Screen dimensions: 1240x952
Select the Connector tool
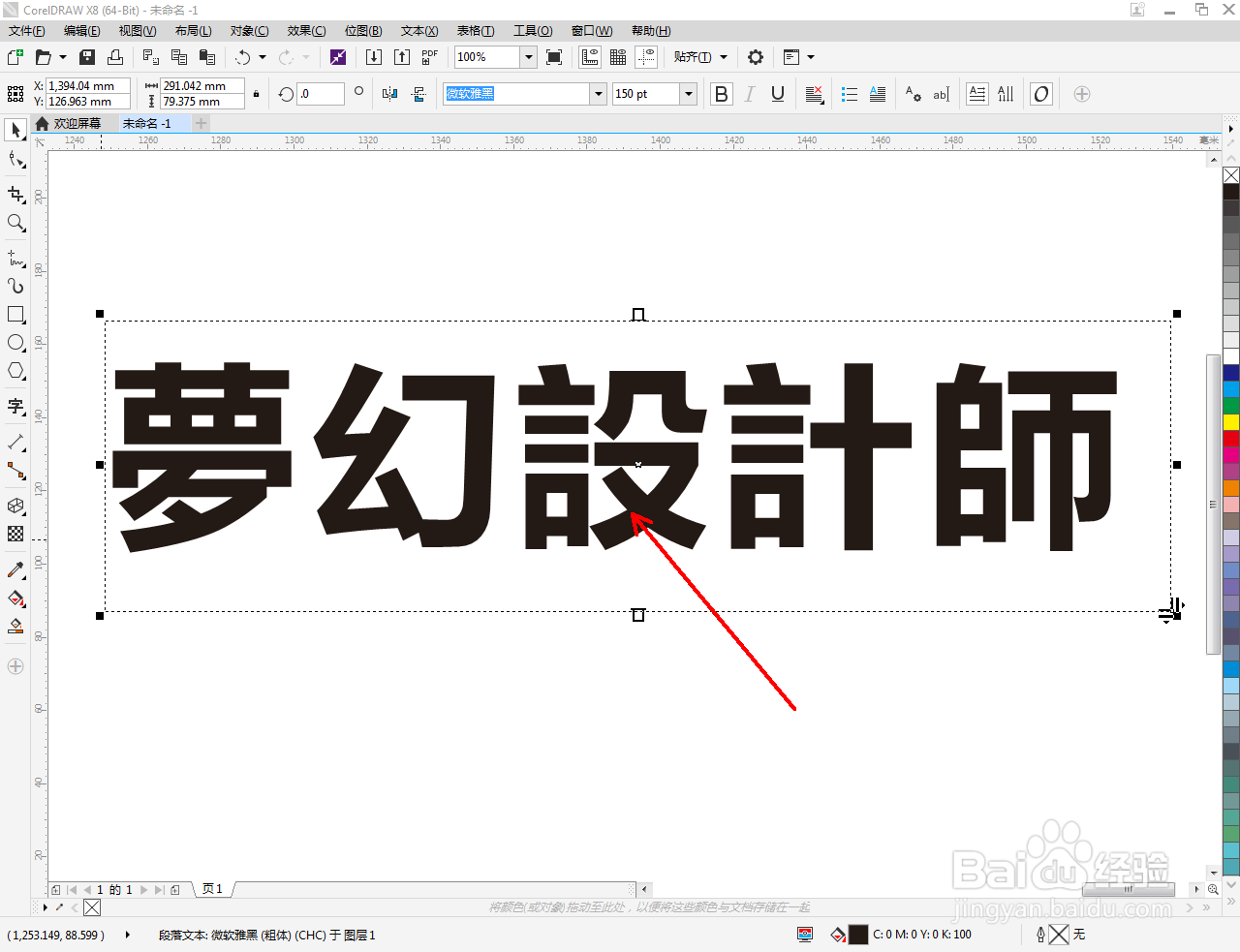(x=15, y=471)
